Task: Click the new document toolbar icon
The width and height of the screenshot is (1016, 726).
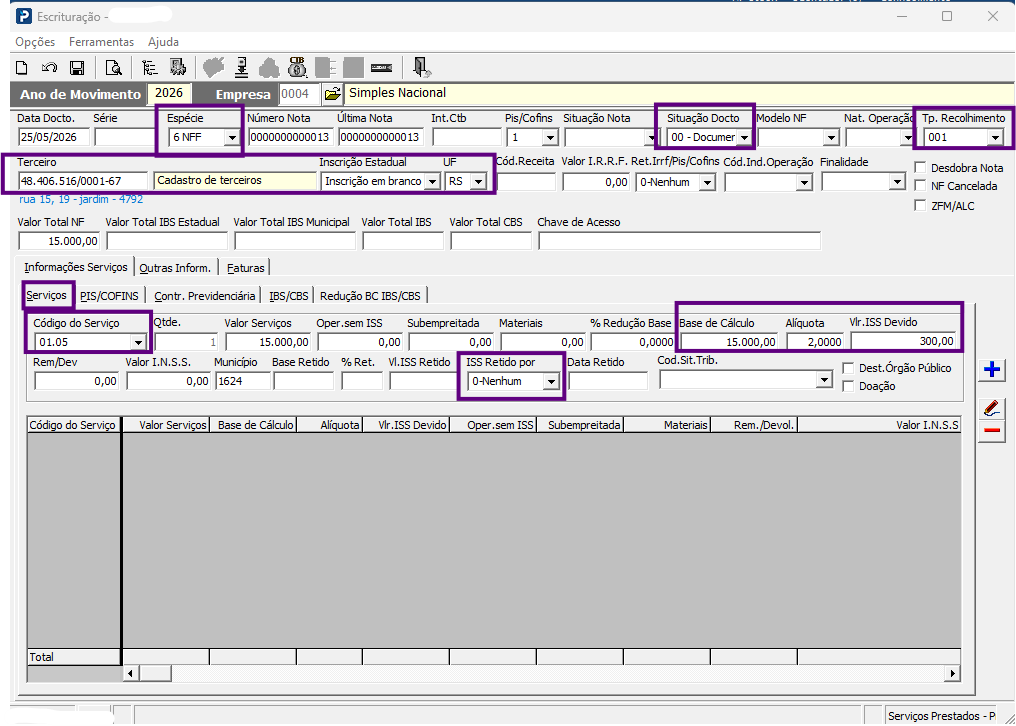Action: pos(22,67)
